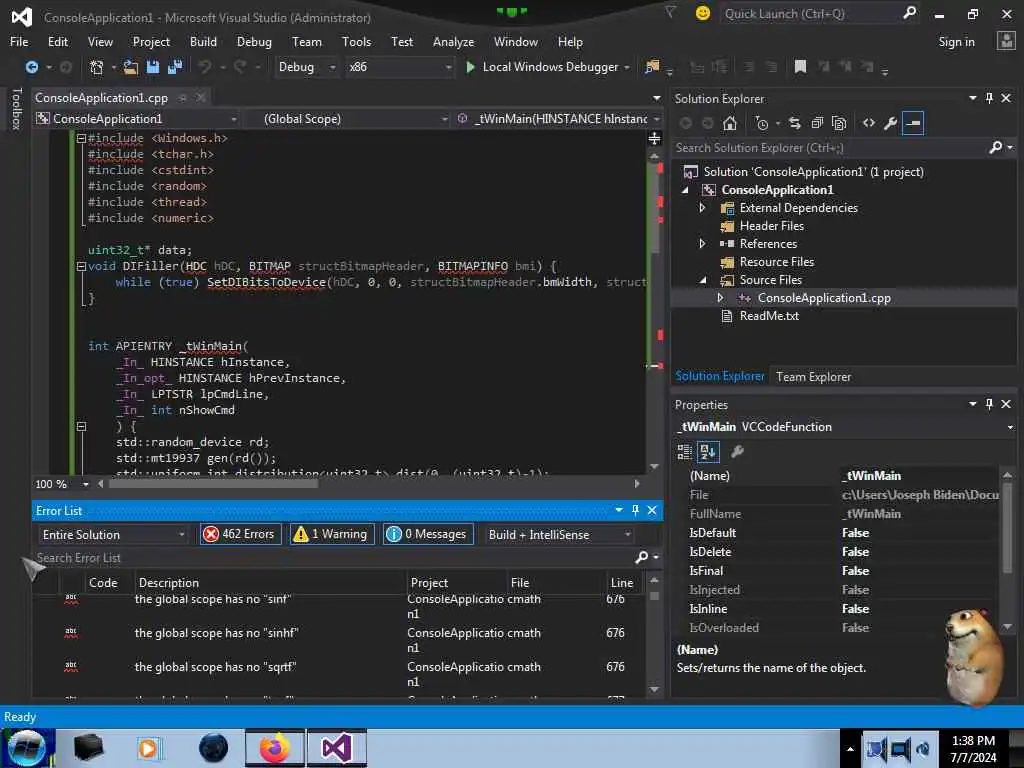Collapse the DIFiller function outline toggle
This screenshot has width=1024, height=768.
(x=82, y=266)
